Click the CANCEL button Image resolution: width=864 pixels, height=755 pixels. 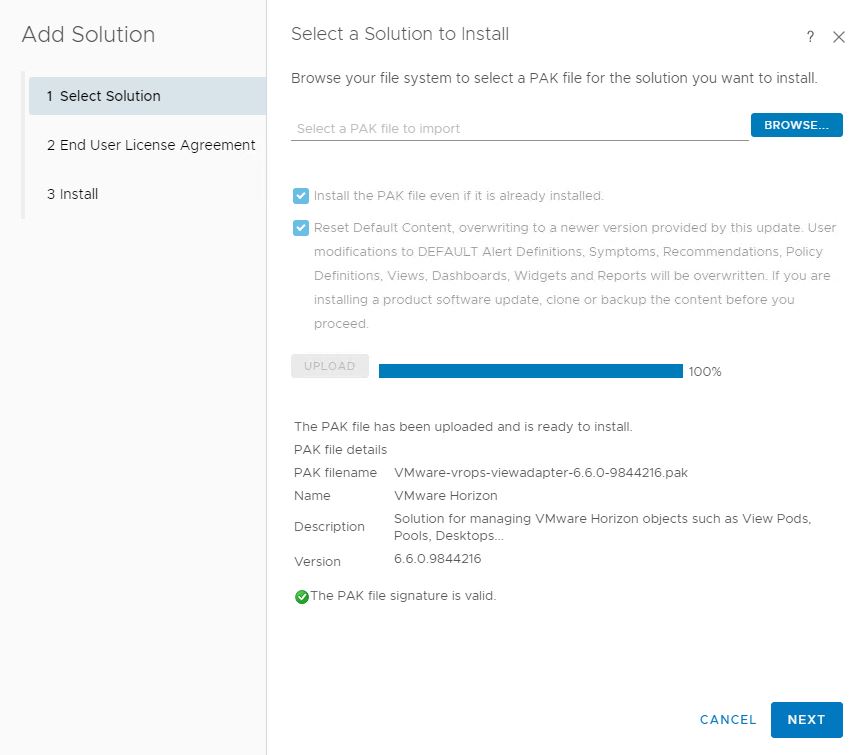pyautogui.click(x=728, y=720)
